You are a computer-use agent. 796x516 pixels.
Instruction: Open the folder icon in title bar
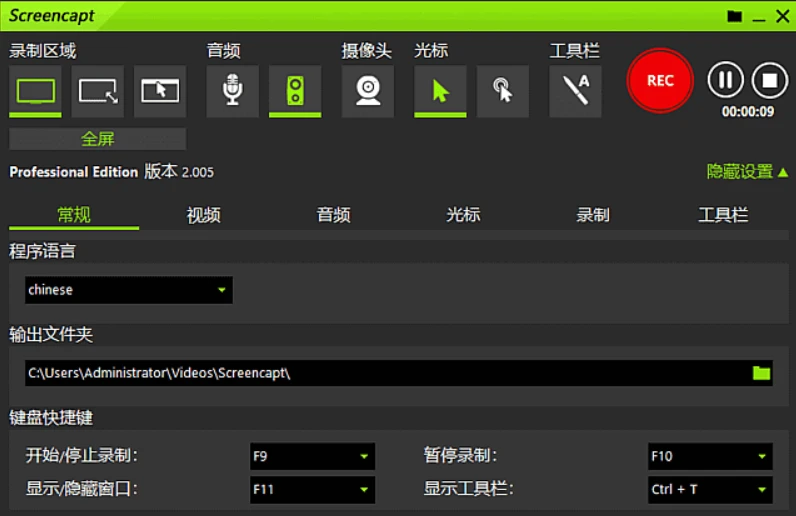735,16
